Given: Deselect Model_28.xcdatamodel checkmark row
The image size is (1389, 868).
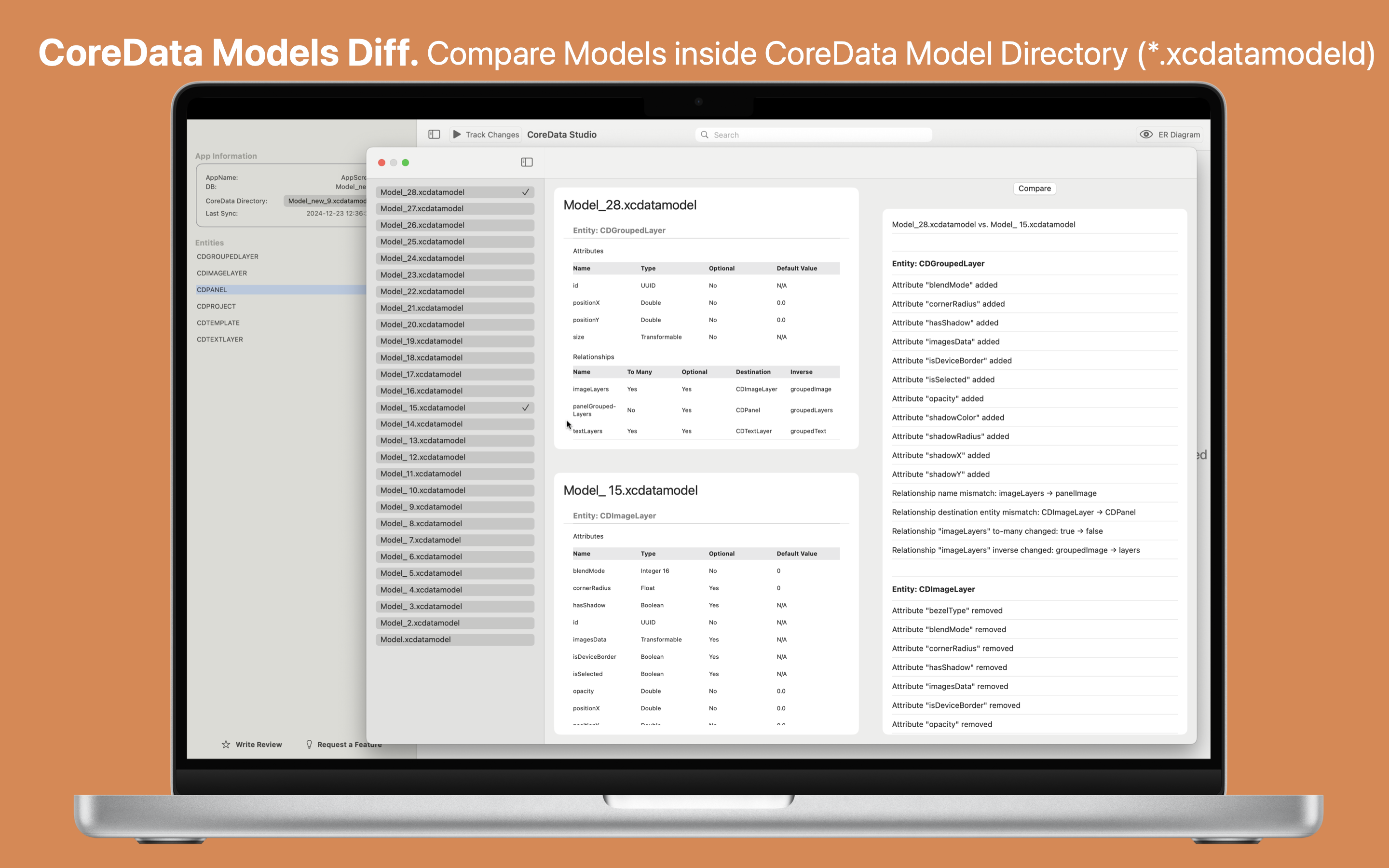Looking at the screenshot, I should pos(455,192).
